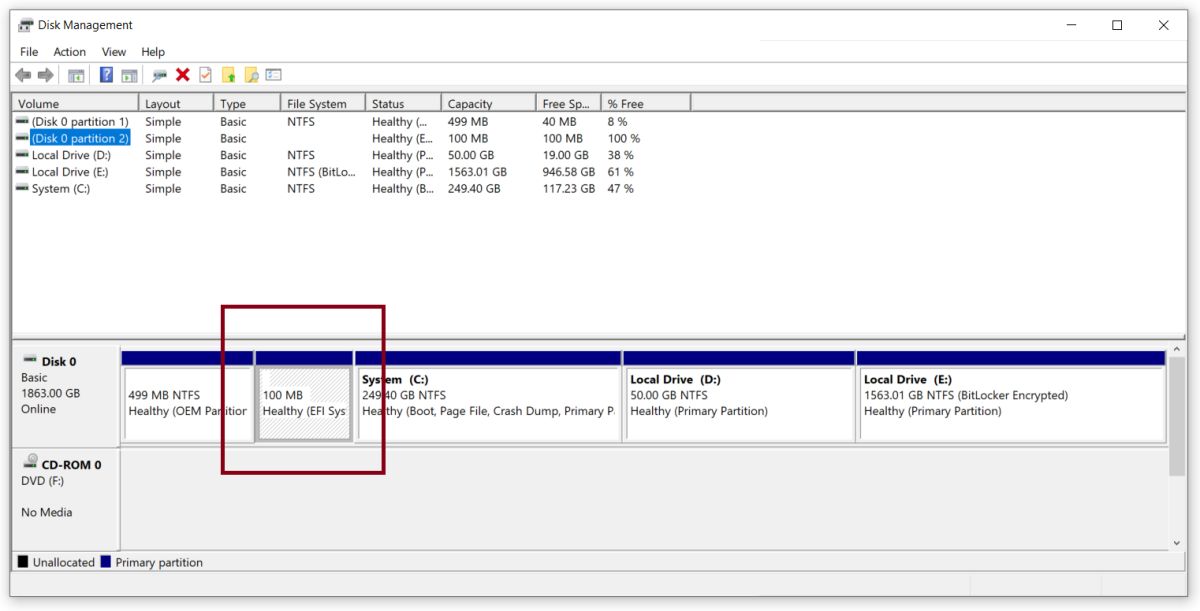Select the 499 MB NTFS OEM partition block
Screen dimensions: 1200x611
(x=187, y=396)
